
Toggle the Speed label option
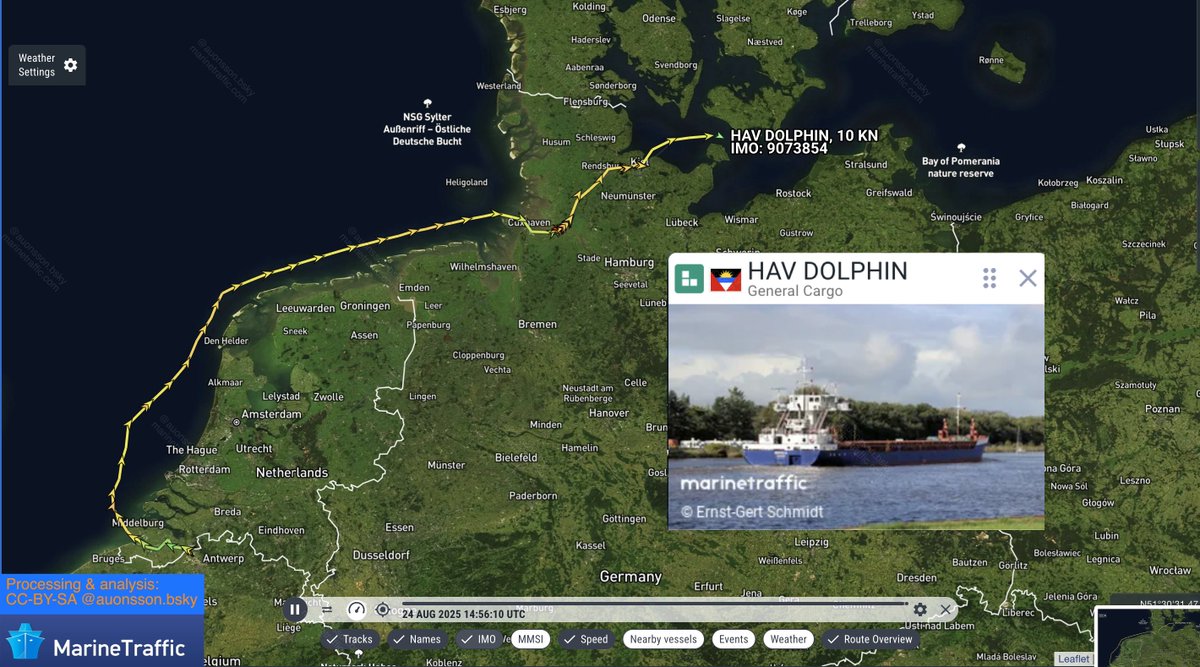pos(586,639)
